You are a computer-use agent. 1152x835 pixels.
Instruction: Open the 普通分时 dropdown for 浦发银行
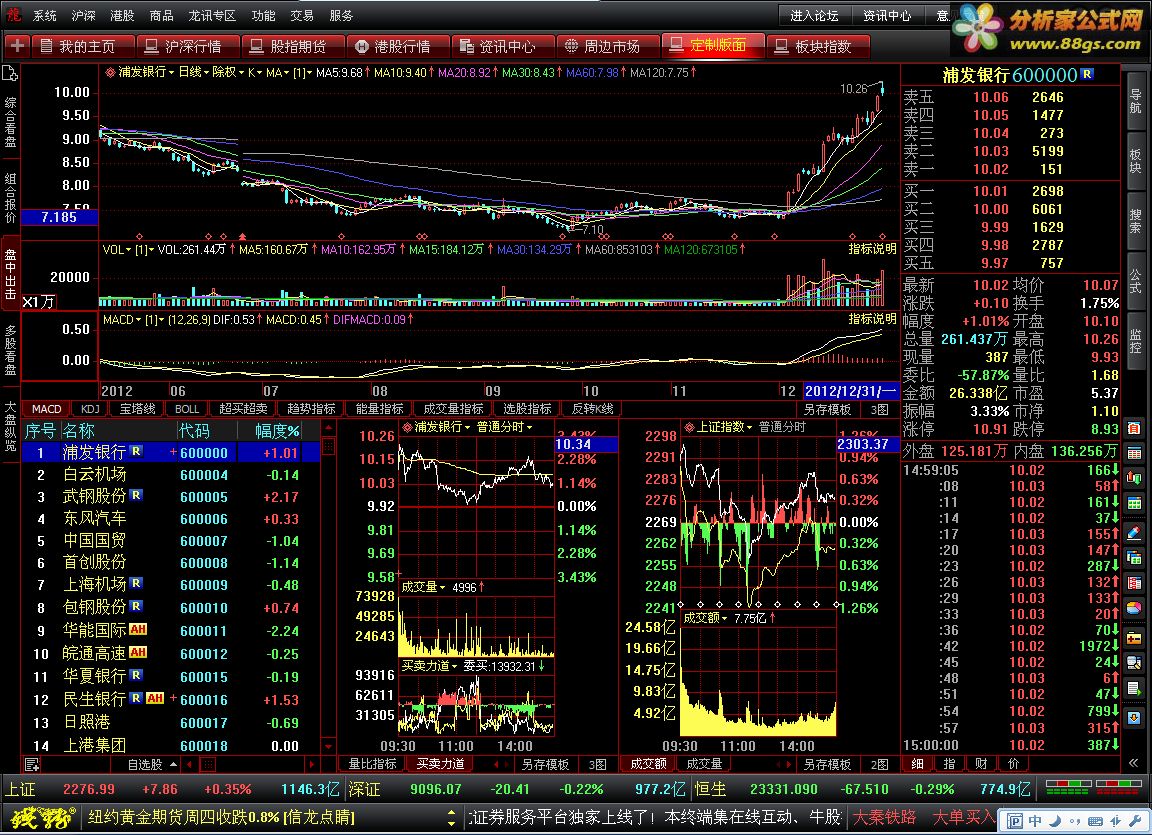pyautogui.click(x=505, y=427)
